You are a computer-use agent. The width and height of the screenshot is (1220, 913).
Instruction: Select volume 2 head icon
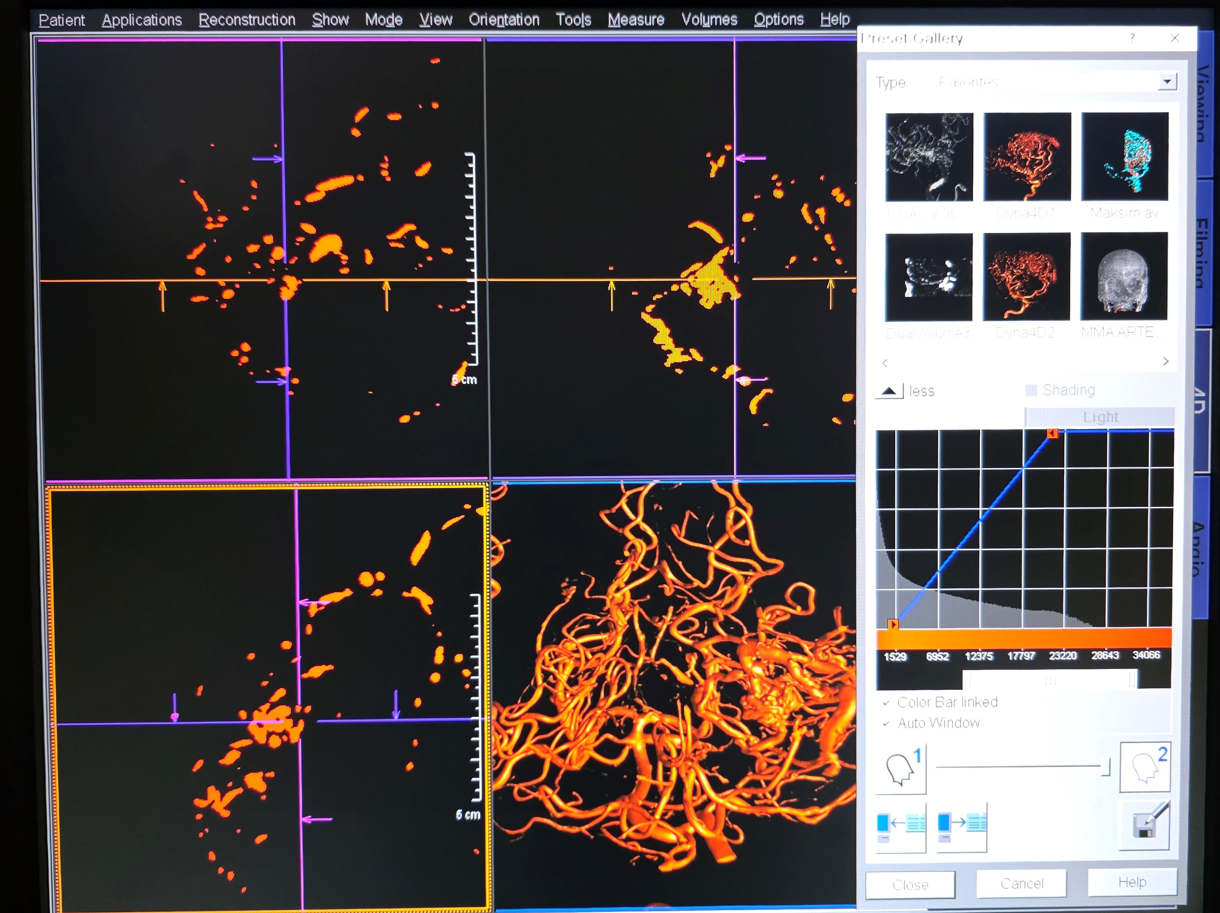click(1145, 769)
